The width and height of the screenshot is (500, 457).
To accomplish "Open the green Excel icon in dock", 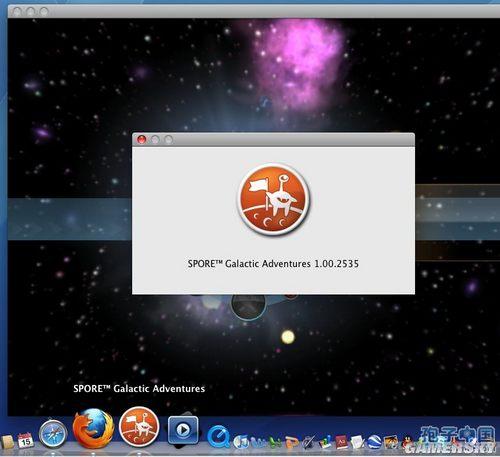I will click(275, 442).
